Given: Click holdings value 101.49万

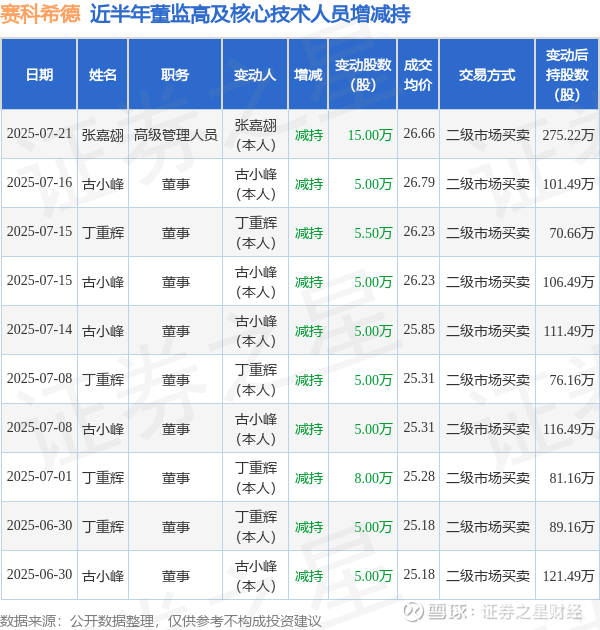Looking at the screenshot, I should (568, 184).
